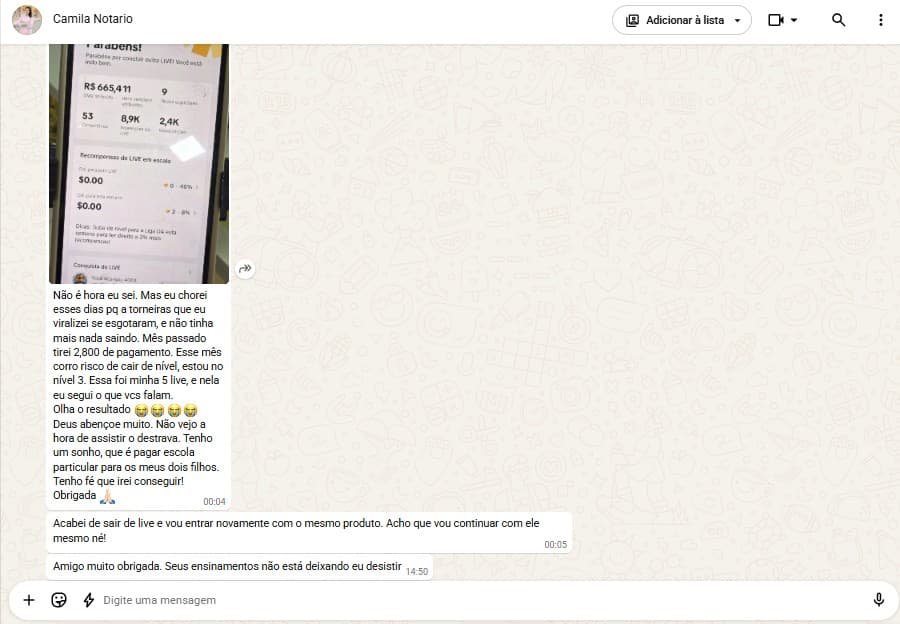Screen dimensions: 900x624
Task: Select the message 'Amigo muito obrigada'
Action: tap(239, 567)
